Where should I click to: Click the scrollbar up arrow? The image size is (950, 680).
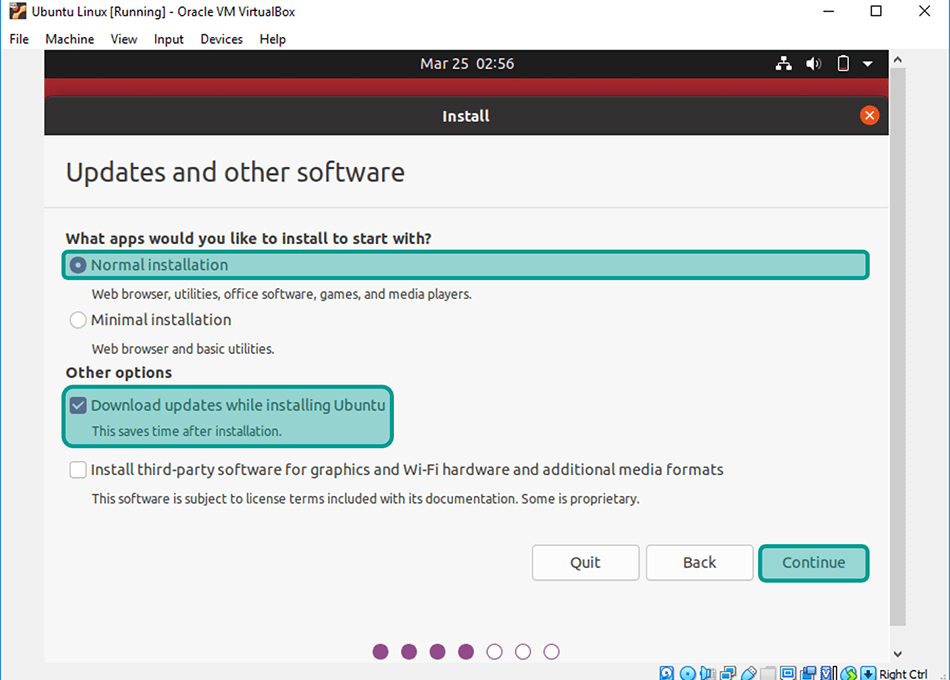pos(898,59)
